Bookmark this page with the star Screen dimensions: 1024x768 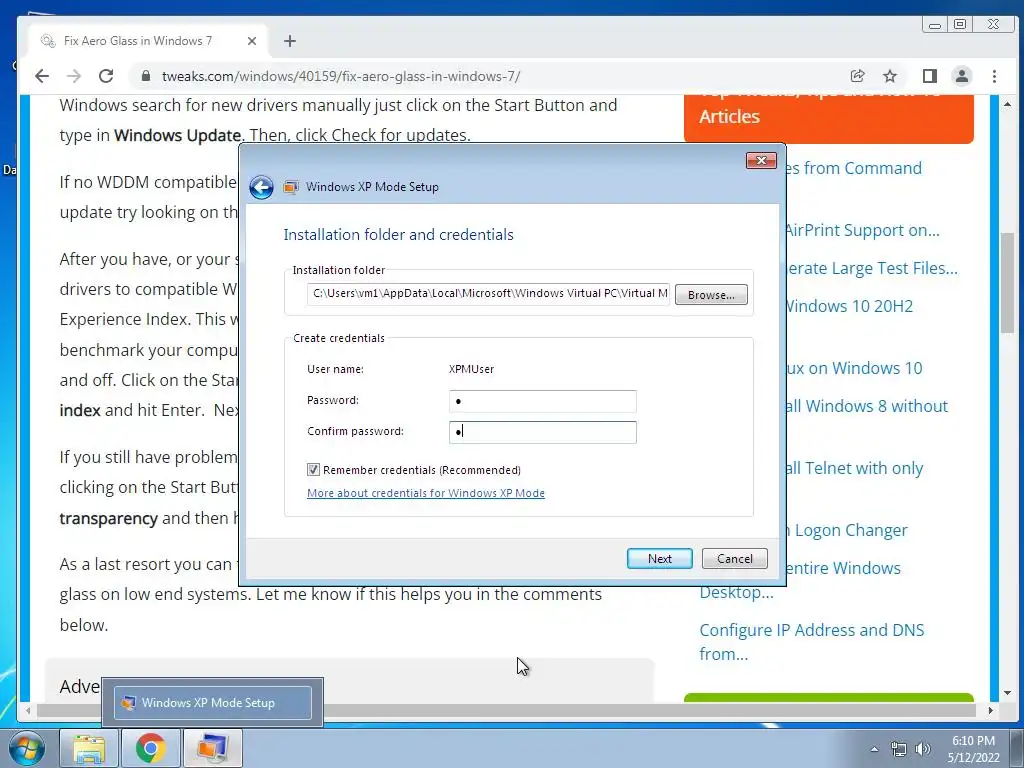[x=890, y=76]
